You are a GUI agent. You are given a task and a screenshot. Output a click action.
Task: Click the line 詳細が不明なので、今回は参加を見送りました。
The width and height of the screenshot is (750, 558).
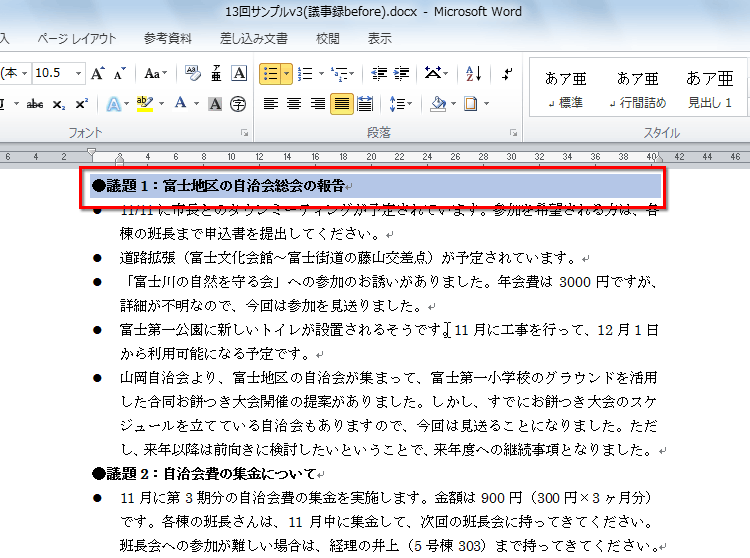[271, 306]
